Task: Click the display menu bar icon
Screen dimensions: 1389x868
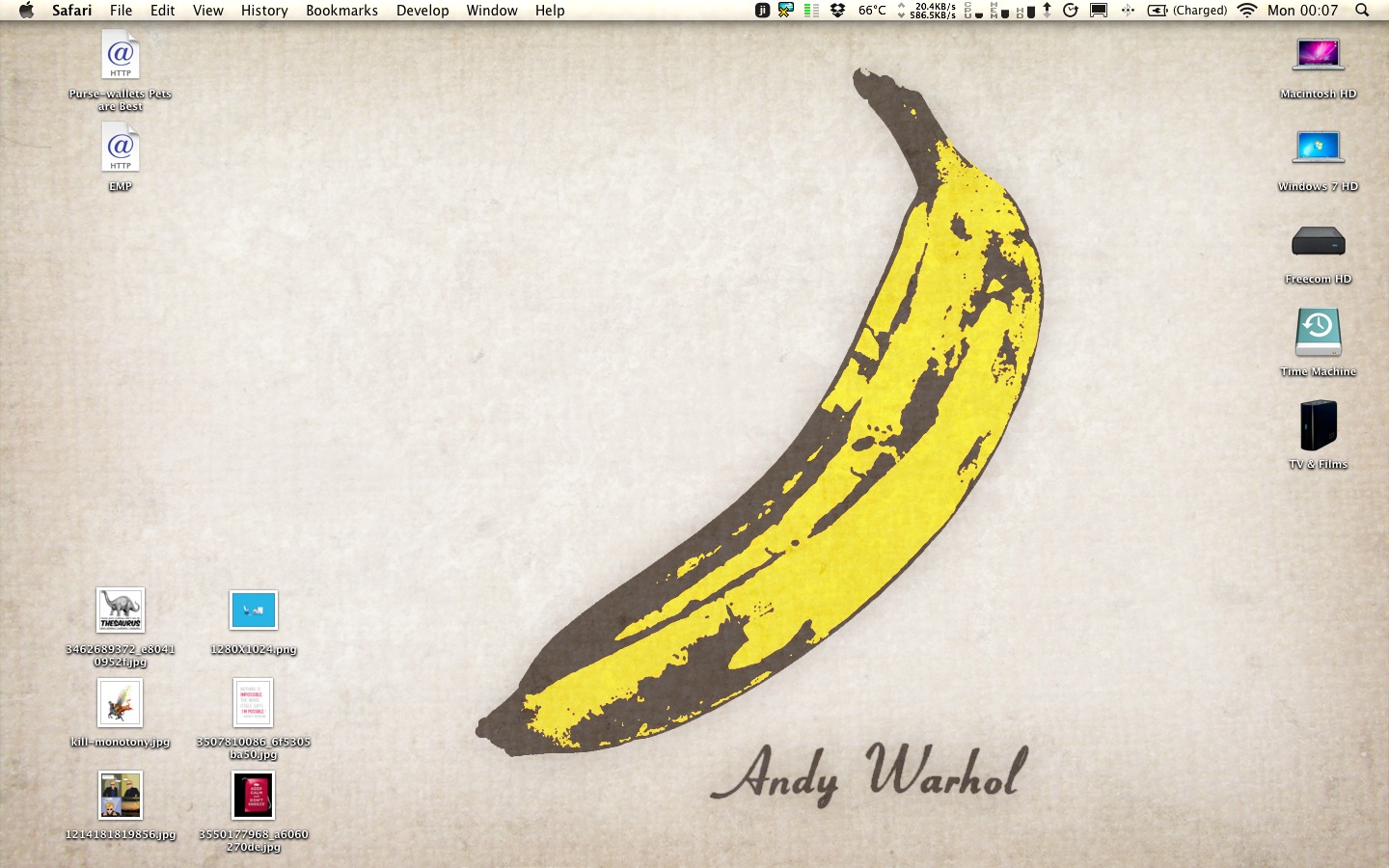Action: coord(1099,11)
